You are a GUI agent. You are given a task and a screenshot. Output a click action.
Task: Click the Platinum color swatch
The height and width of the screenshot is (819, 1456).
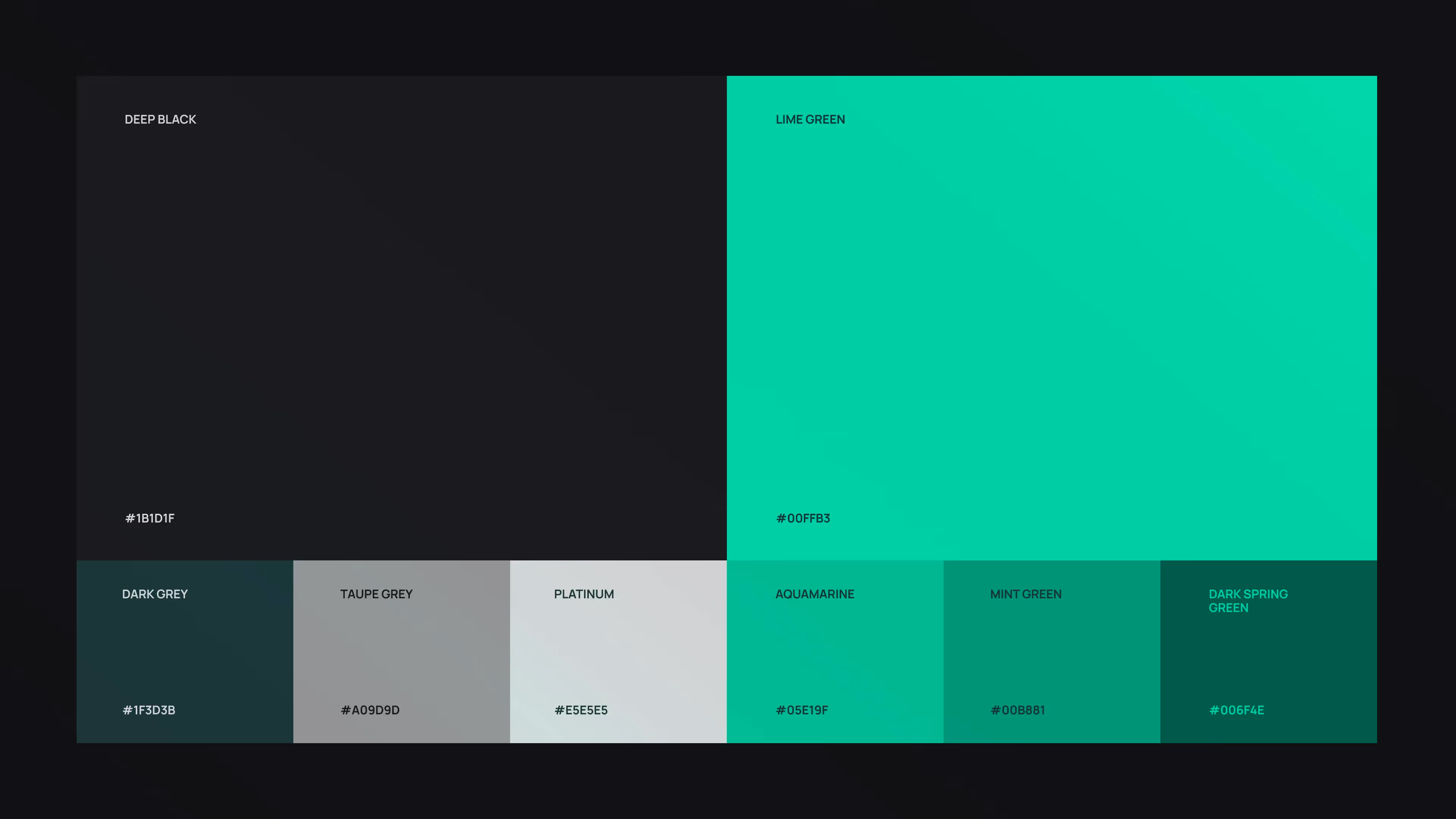click(618, 651)
